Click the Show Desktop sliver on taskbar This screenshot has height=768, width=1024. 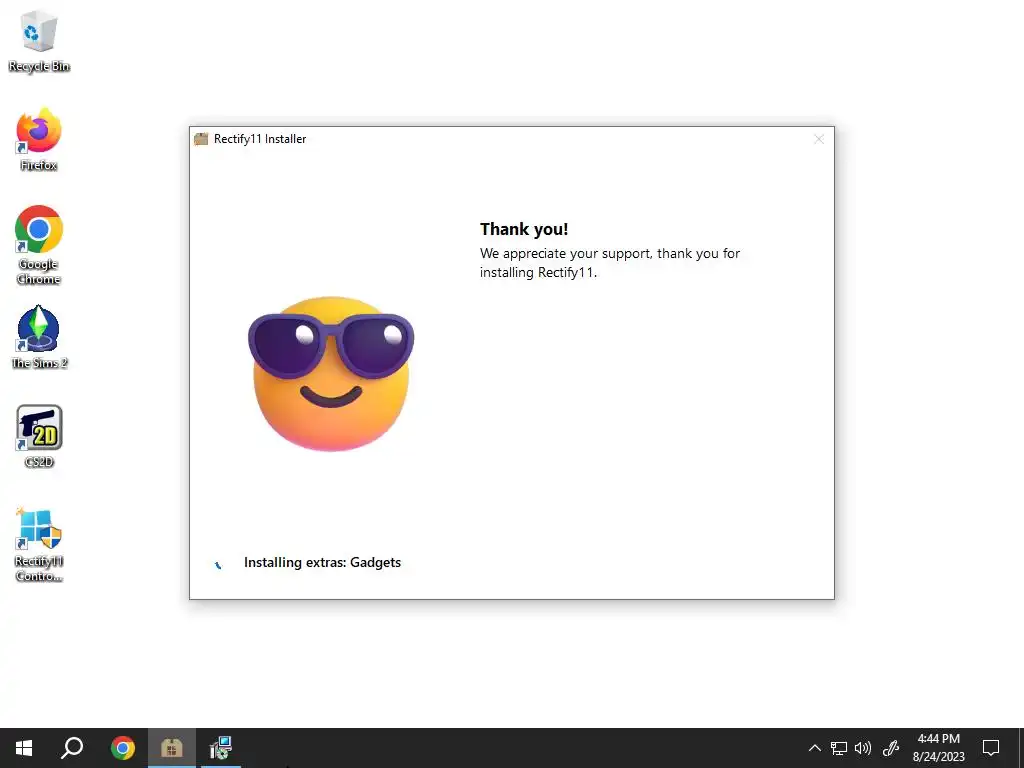pyautogui.click(x=1021, y=748)
